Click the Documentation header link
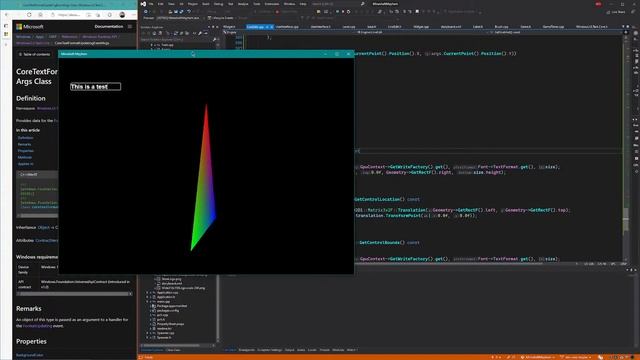Viewport: 640px width, 360px height. tap(109, 27)
